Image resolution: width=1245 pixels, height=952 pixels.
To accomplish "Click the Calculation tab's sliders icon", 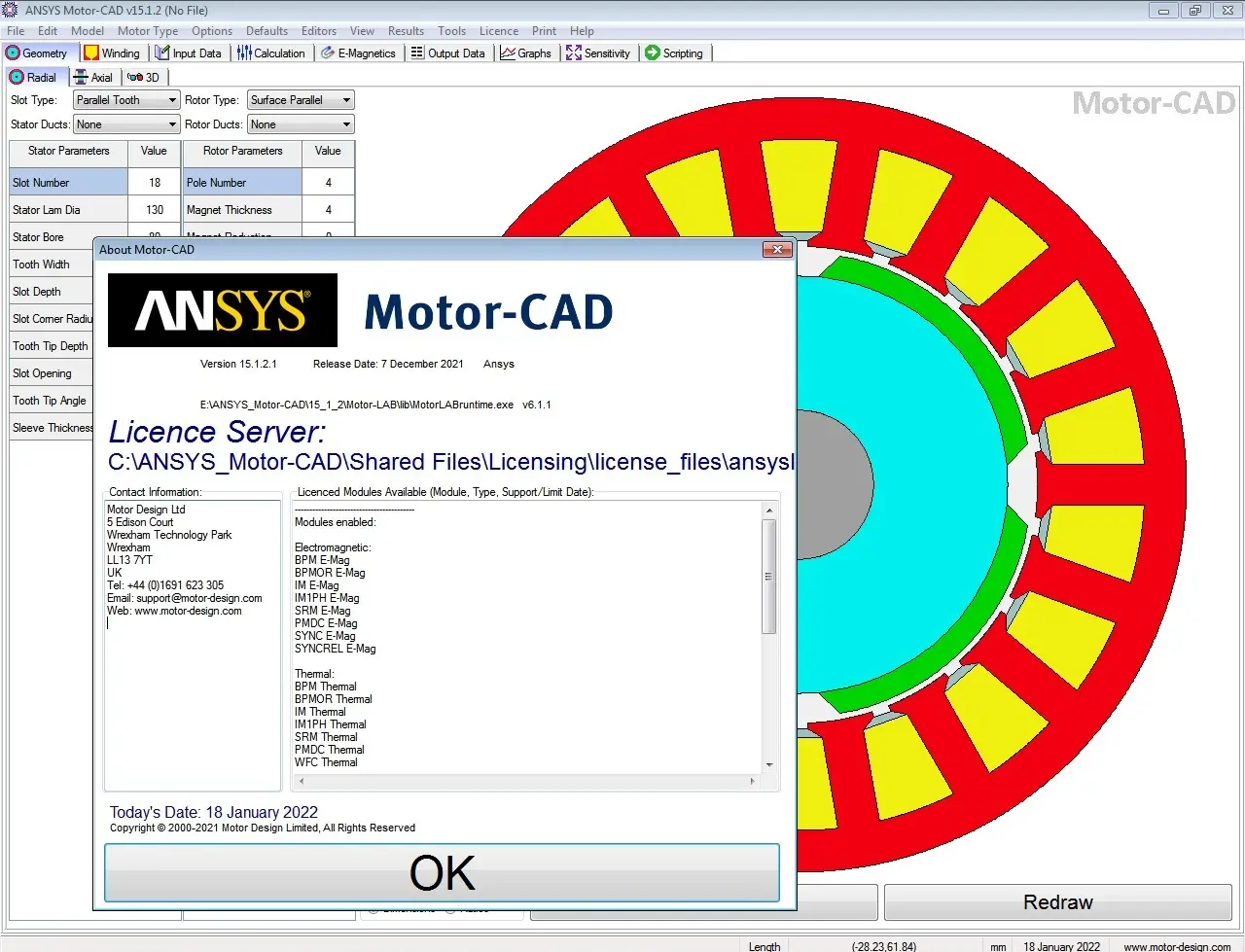I will (x=244, y=53).
